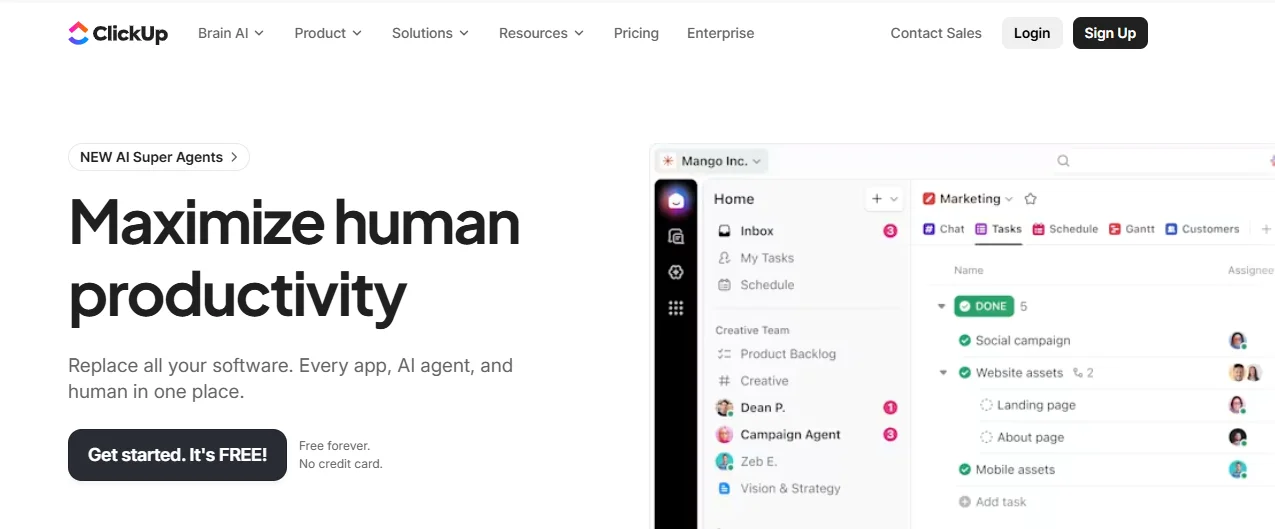1275x529 pixels.
Task: Click the Dean P. notification badge
Action: pyautogui.click(x=890, y=408)
